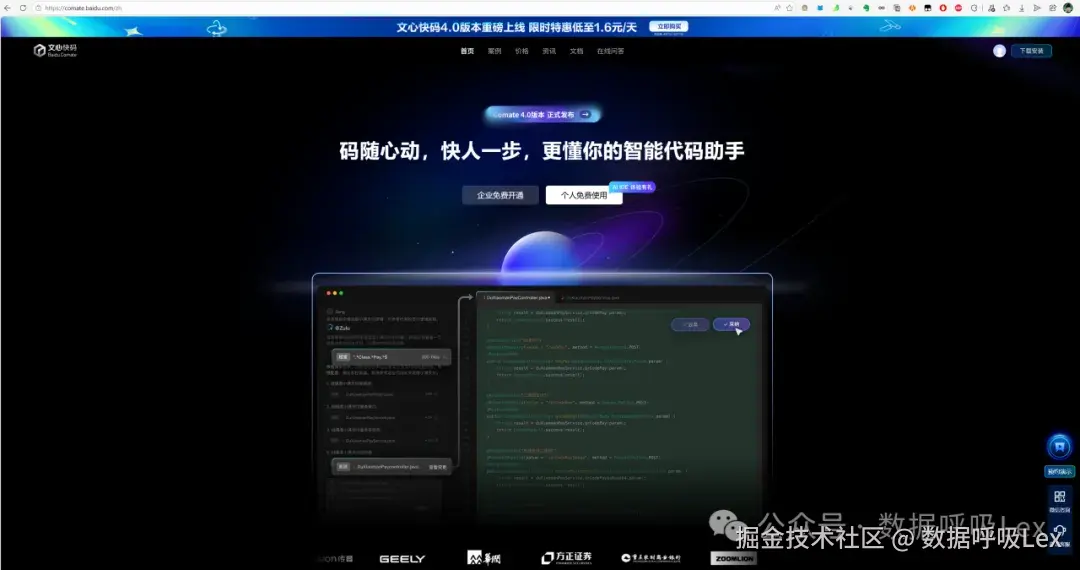Viewport: 1080px width, 570px height.
Task: Open the 在线问答 navigation item
Action: 610,51
